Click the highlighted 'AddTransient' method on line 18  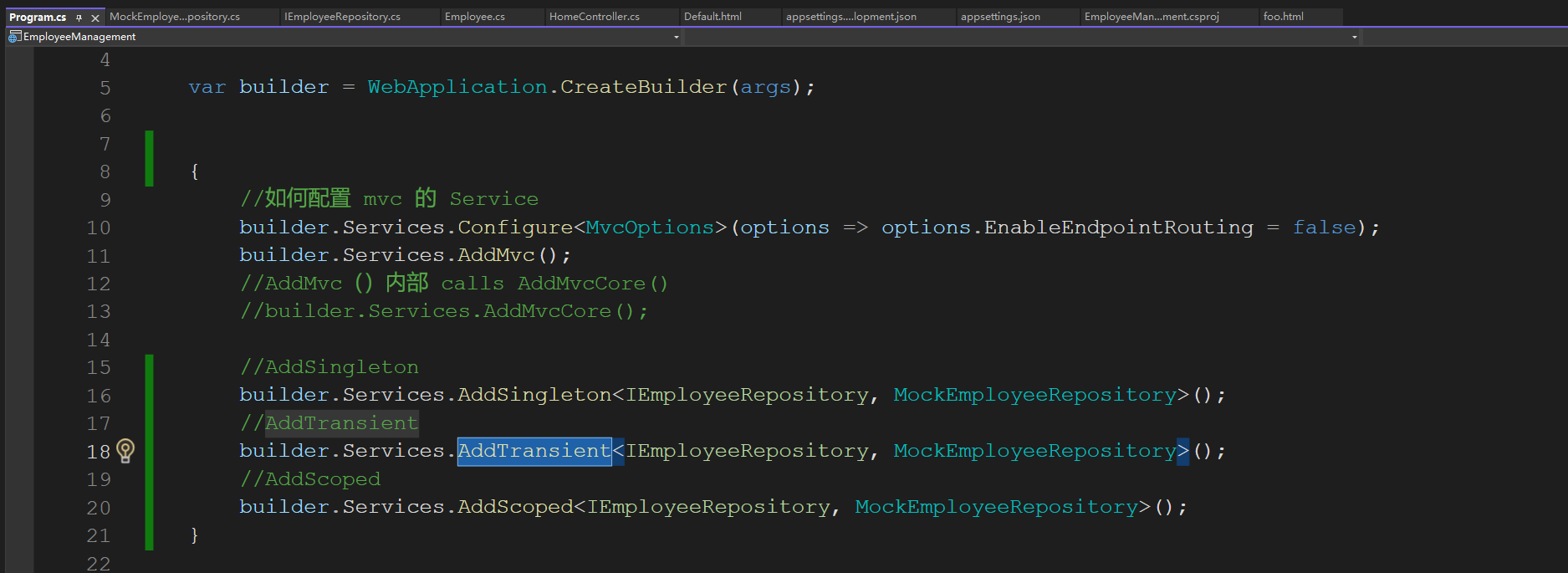[x=534, y=451]
